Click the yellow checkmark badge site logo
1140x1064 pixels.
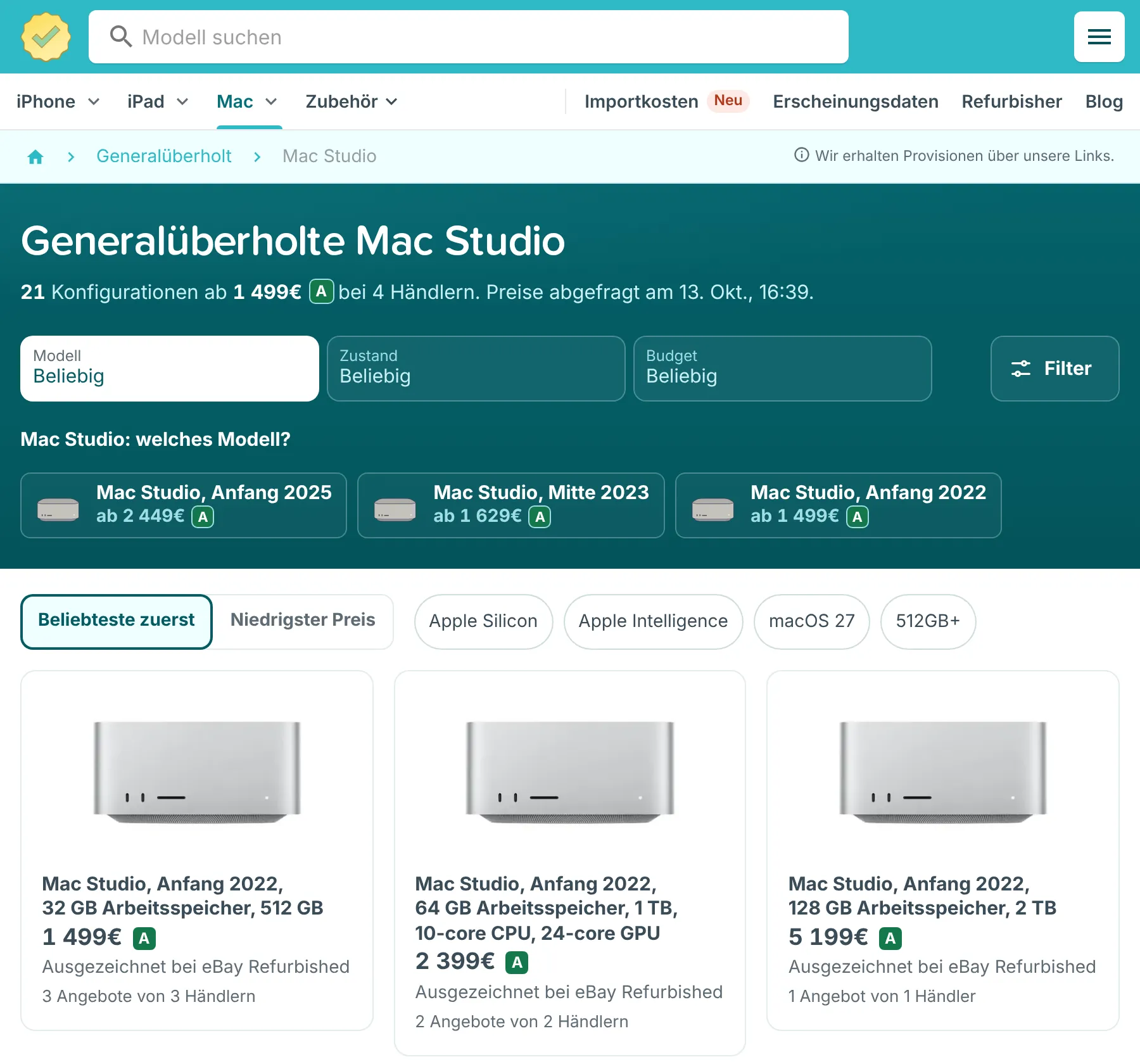[x=46, y=37]
